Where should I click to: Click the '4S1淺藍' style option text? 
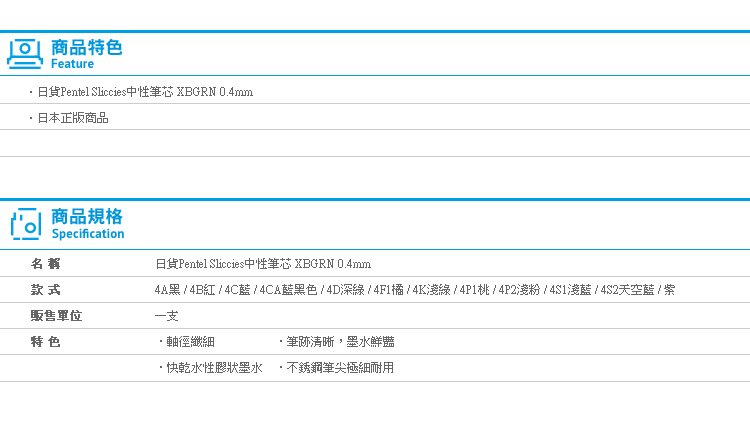point(570,290)
